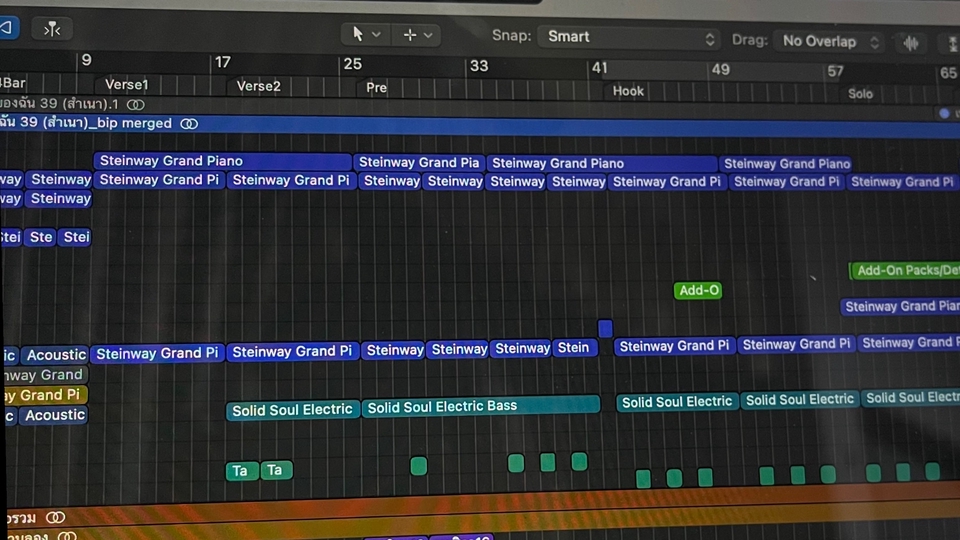Screen dimensions: 960x540
Task: Jump to the Verse2 marker
Action: (x=258, y=86)
